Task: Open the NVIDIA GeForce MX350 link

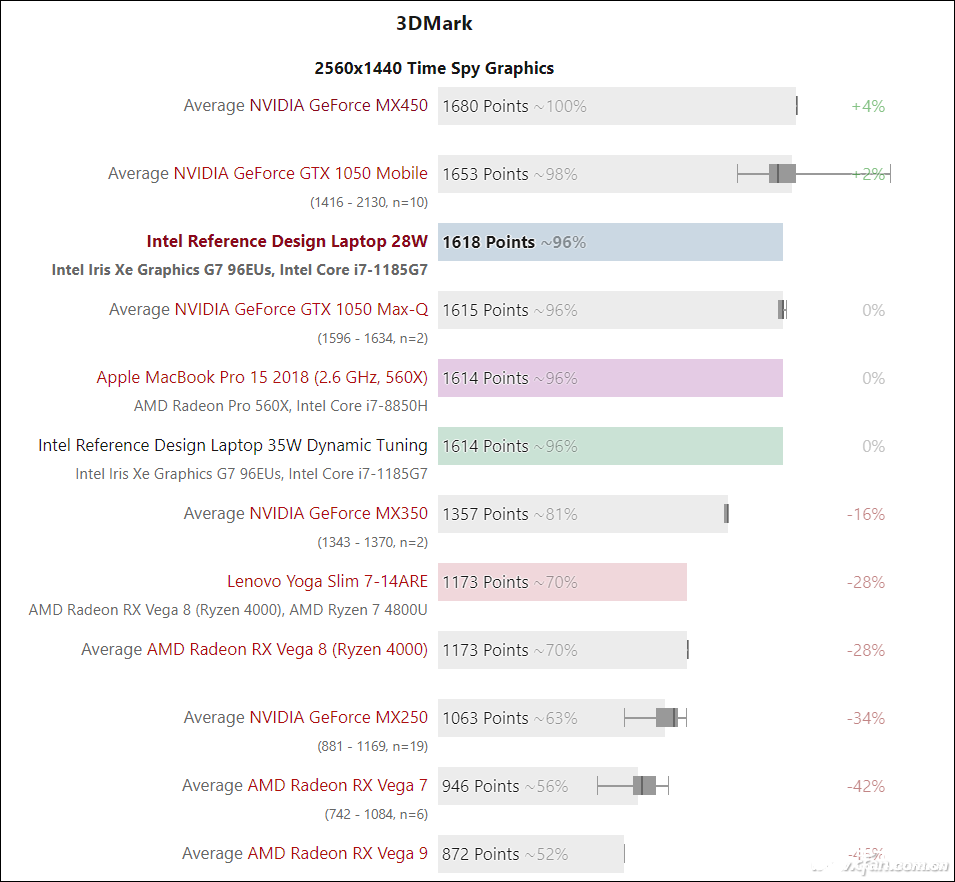Action: [338, 514]
